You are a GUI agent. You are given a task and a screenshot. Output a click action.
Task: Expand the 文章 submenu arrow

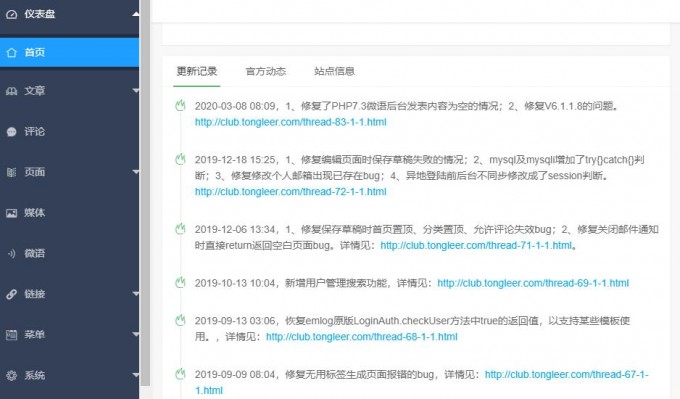click(x=136, y=91)
